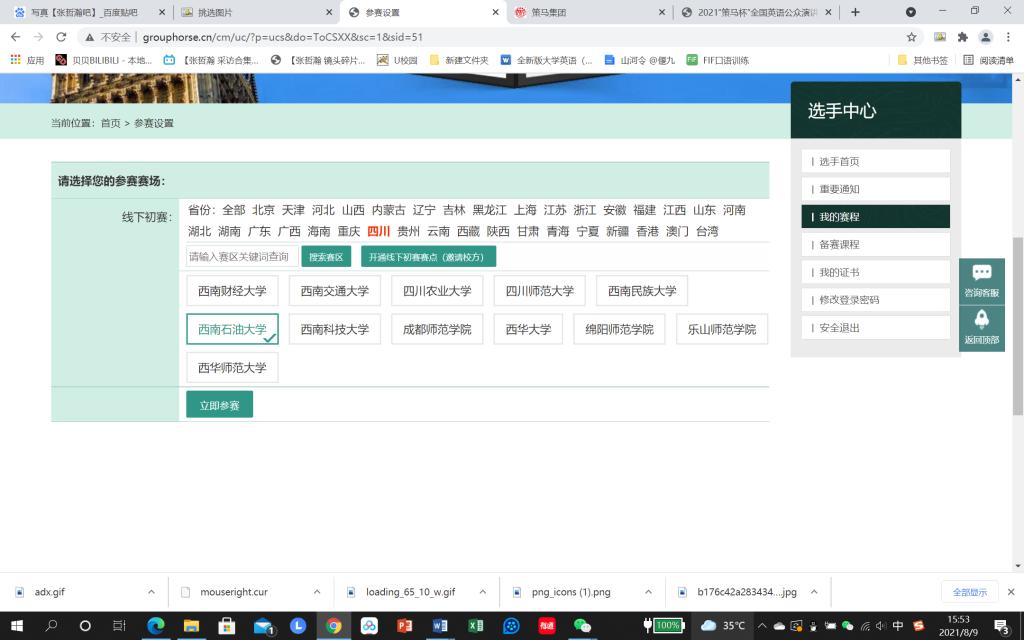Open WeChat from the taskbar
The image size is (1024, 640).
click(582, 626)
